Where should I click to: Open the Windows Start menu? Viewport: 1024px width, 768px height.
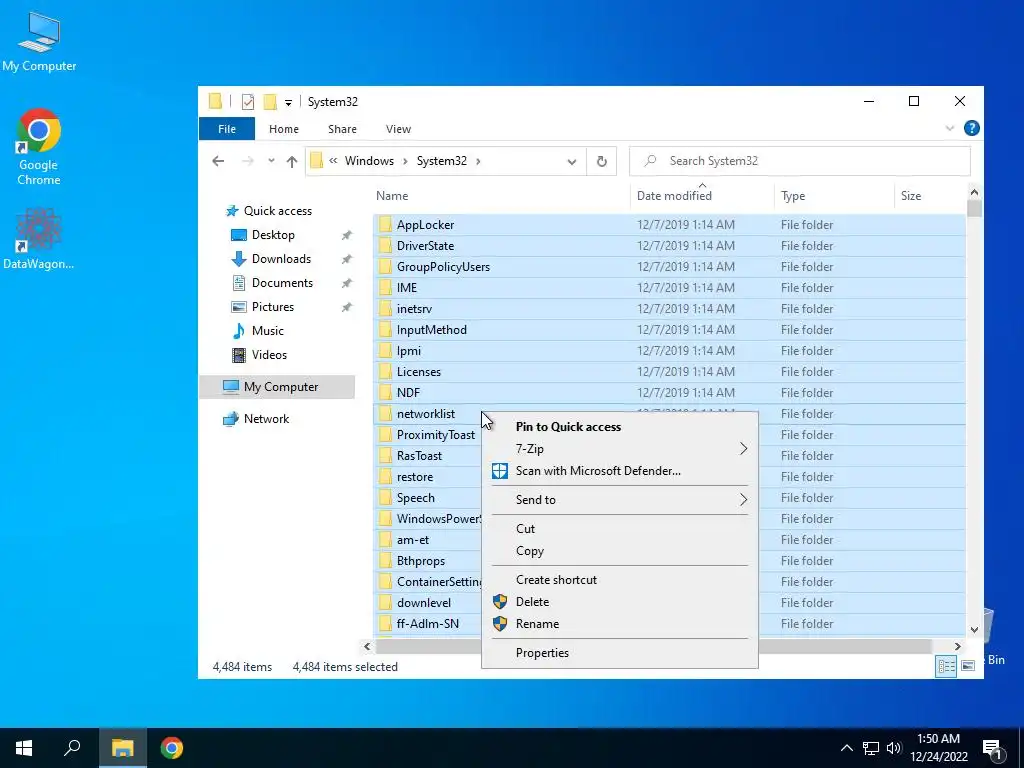[x=24, y=748]
